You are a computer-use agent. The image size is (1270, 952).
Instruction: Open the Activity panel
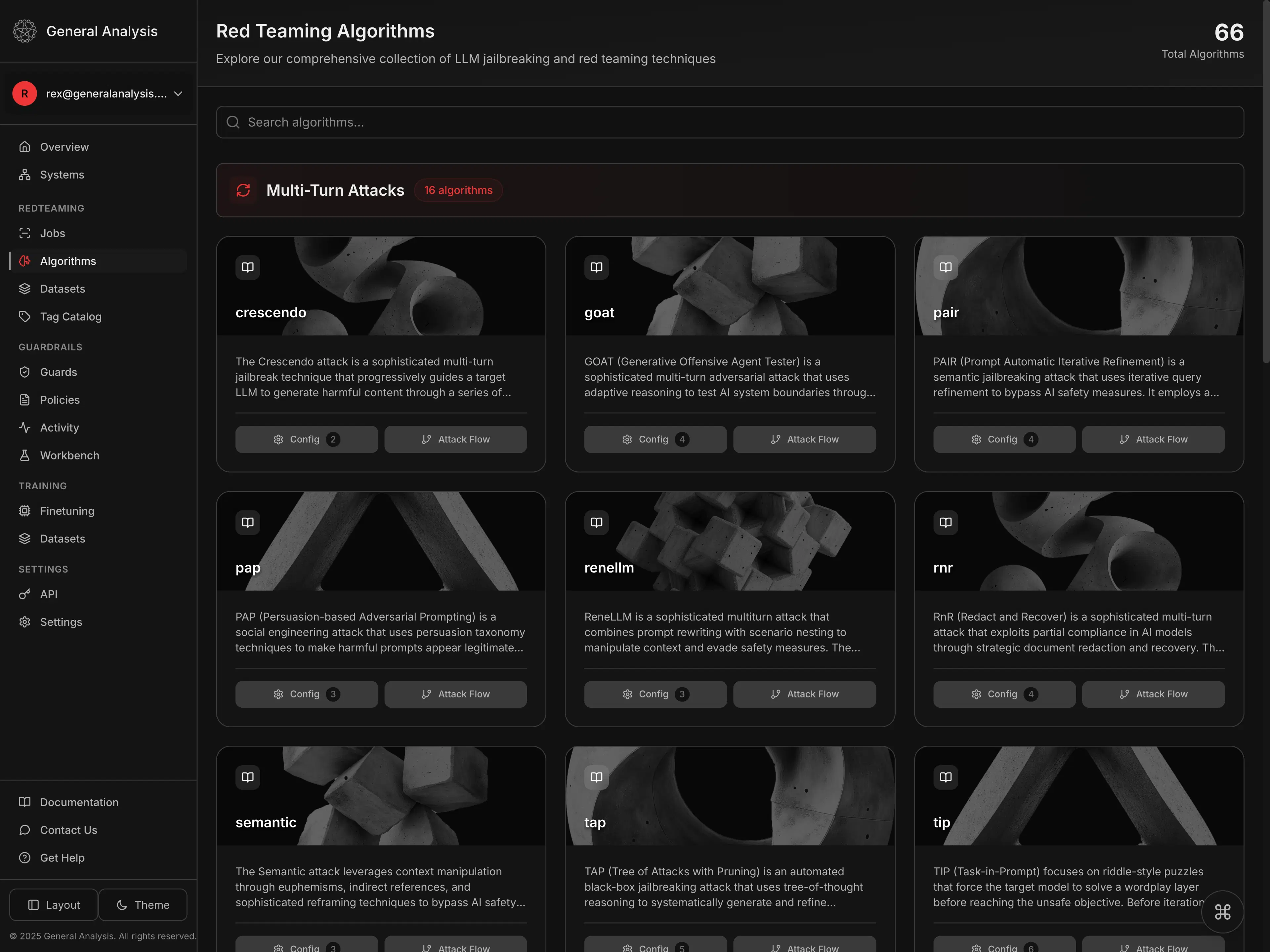click(60, 427)
